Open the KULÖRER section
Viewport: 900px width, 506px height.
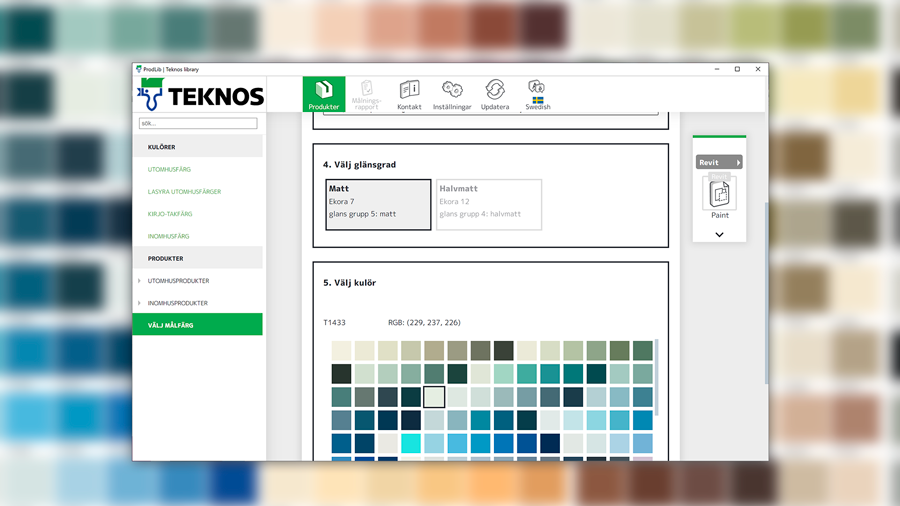tap(198, 147)
